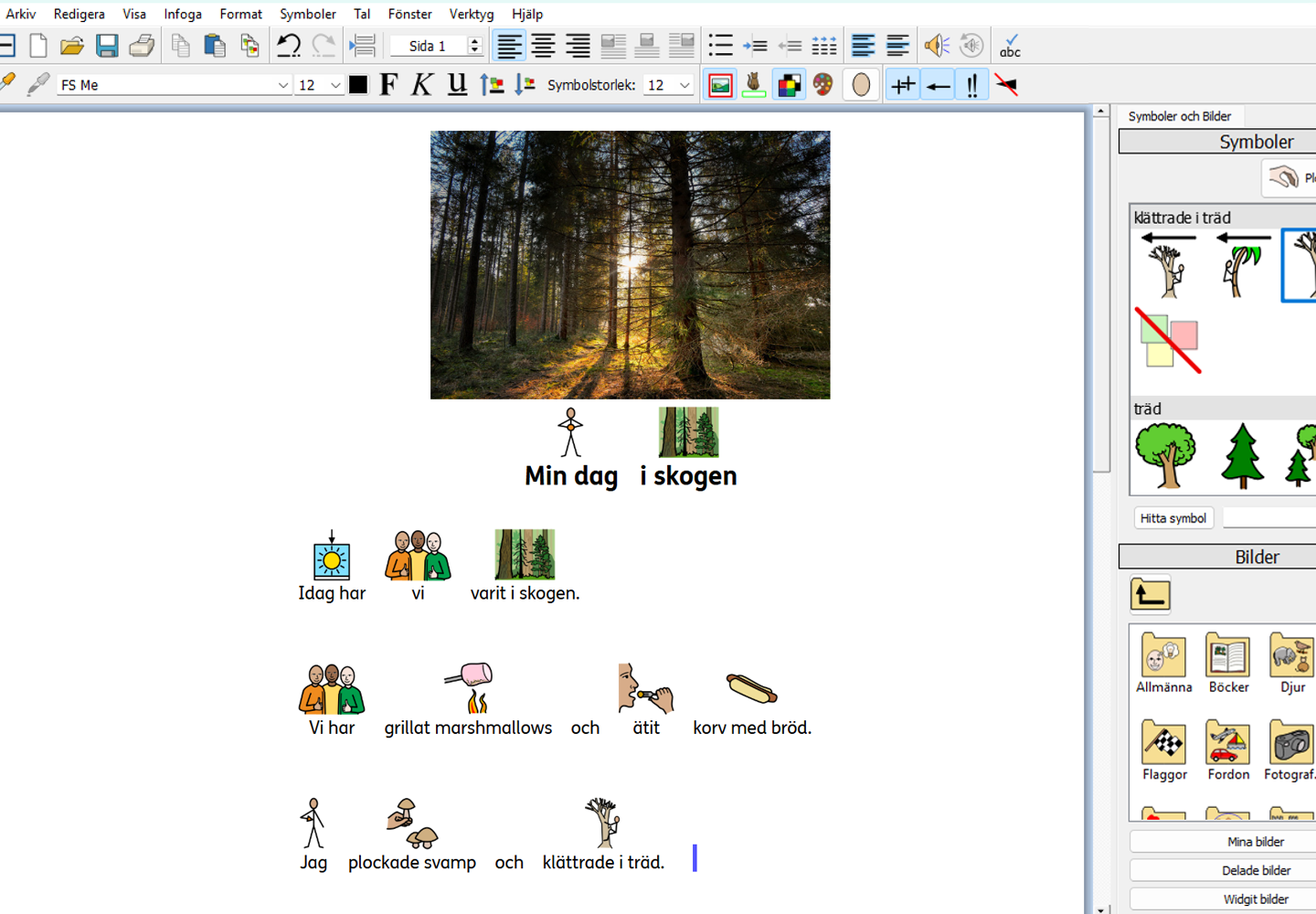Open the Infoga menu
This screenshot has height=914, width=1316.
183,14
